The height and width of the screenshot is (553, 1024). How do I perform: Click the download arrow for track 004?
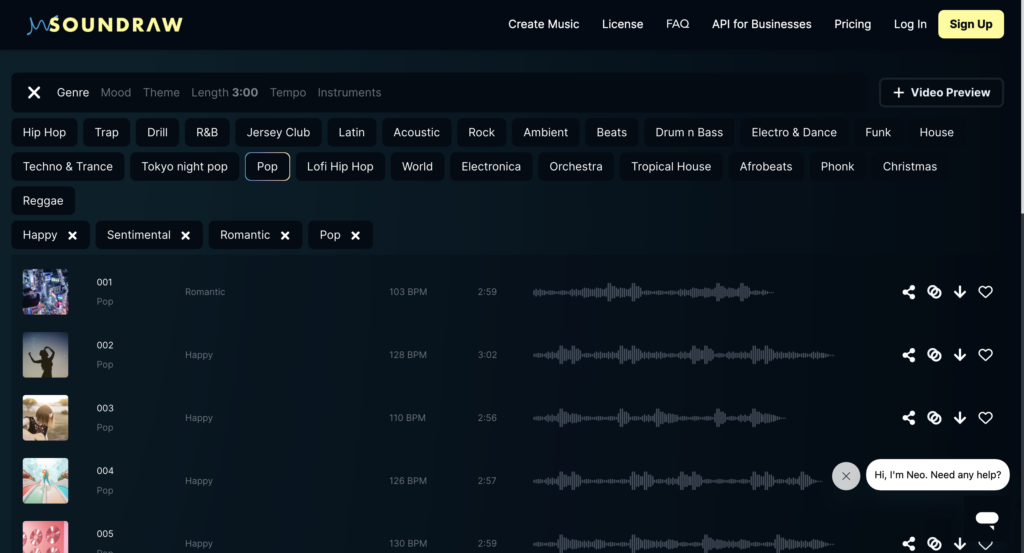[x=960, y=481]
